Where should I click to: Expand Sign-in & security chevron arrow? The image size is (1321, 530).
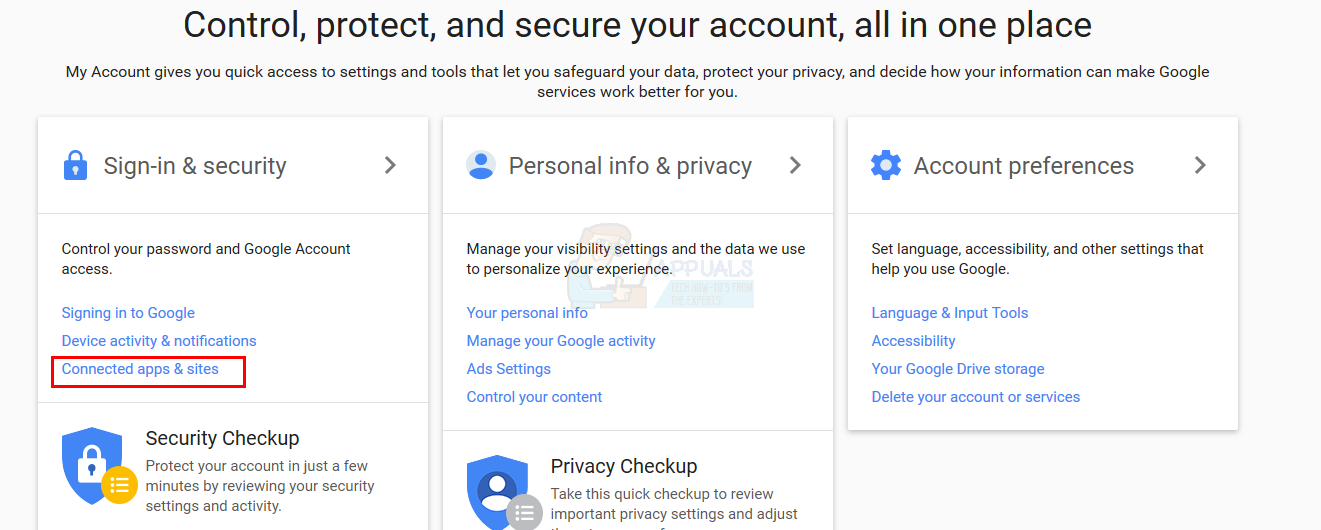click(x=391, y=166)
